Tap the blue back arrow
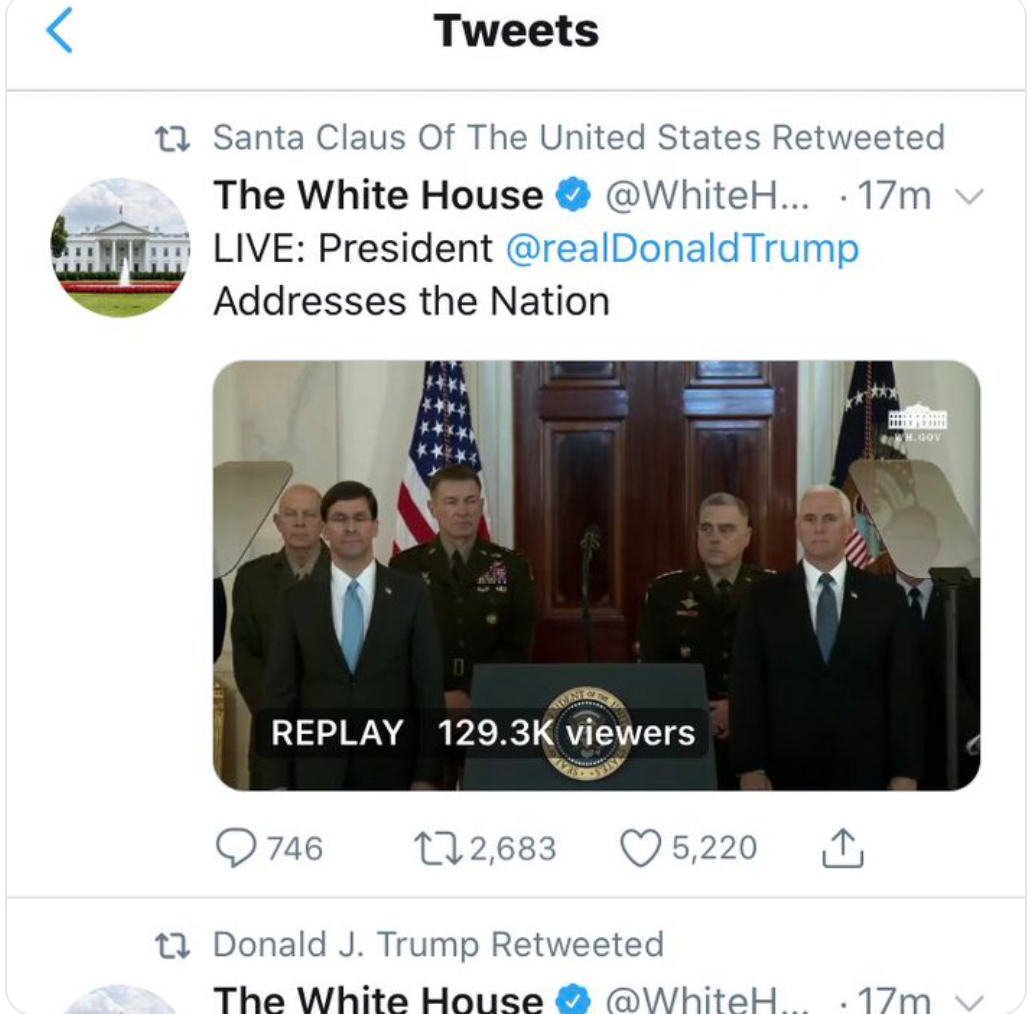This screenshot has width=1030, height=1014. pos(59,32)
